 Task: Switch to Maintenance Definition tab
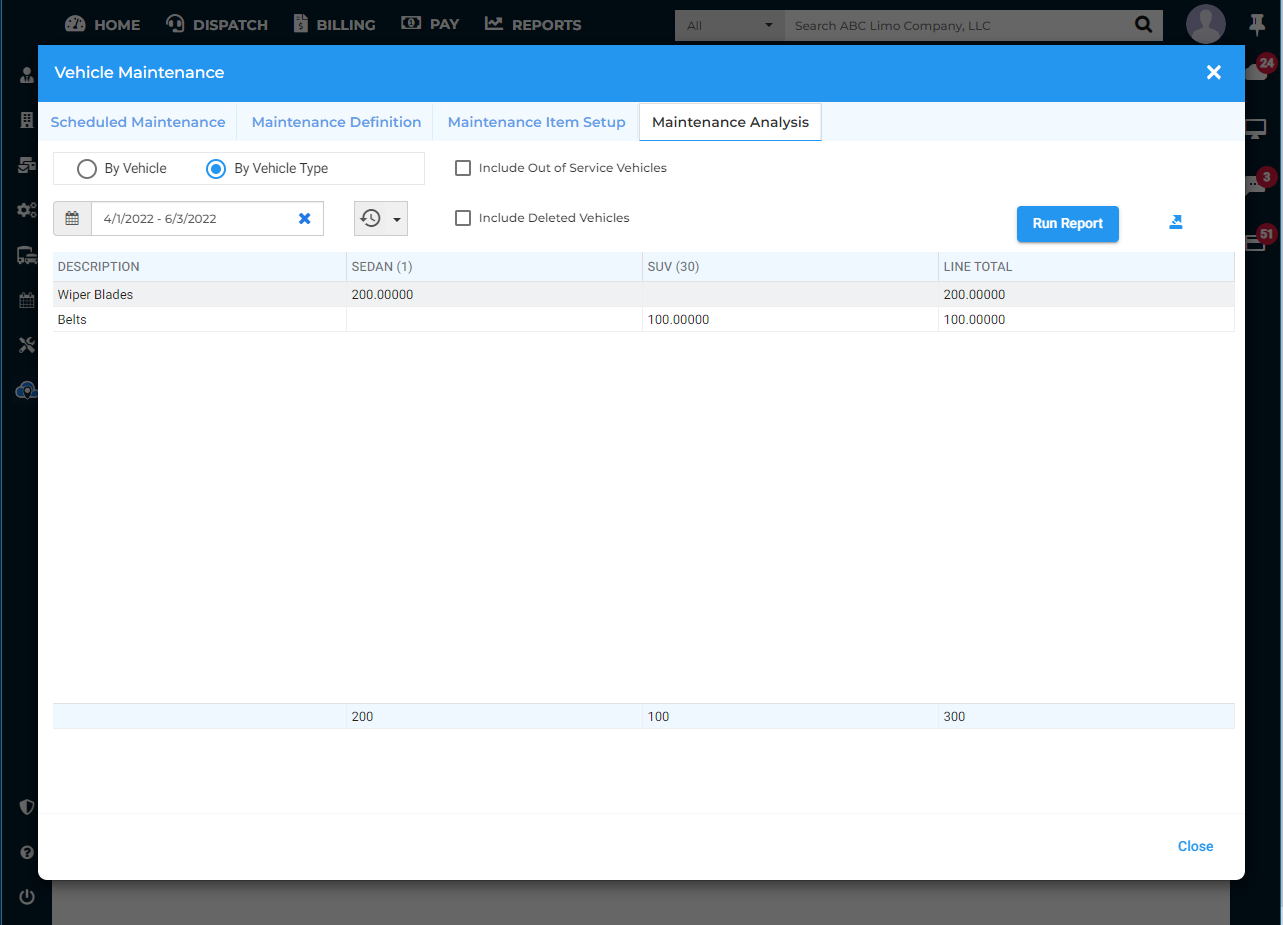click(336, 122)
